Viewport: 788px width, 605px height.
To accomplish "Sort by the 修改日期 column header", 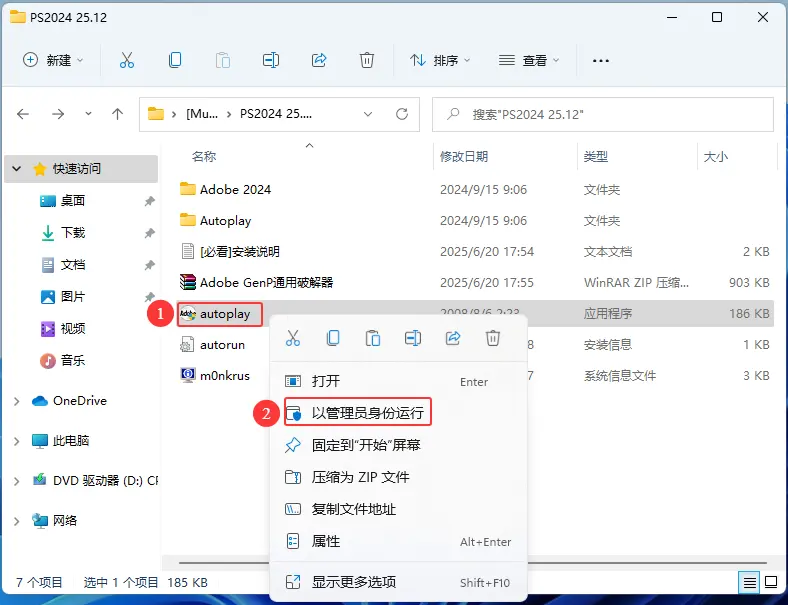I will pyautogui.click(x=464, y=157).
